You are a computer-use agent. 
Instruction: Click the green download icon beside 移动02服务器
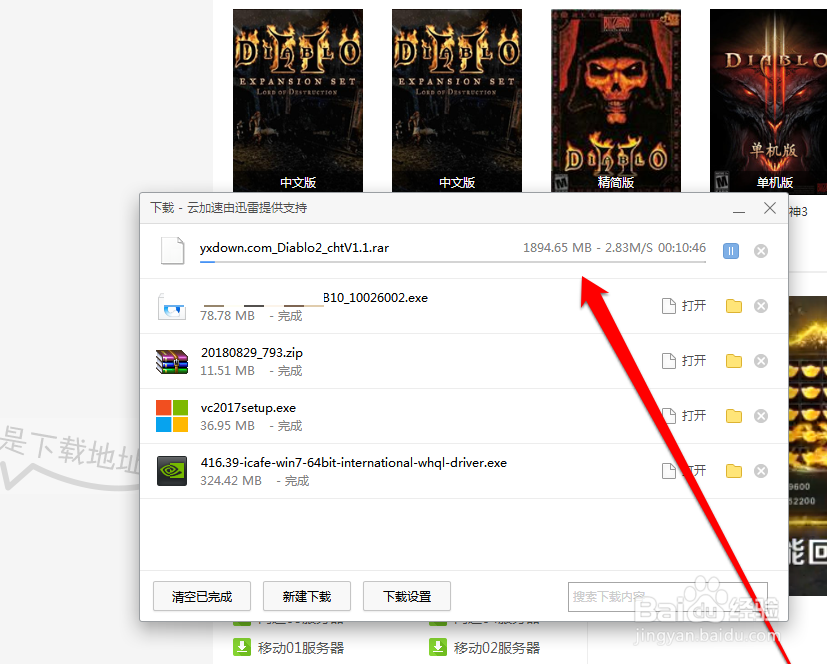pos(438,647)
